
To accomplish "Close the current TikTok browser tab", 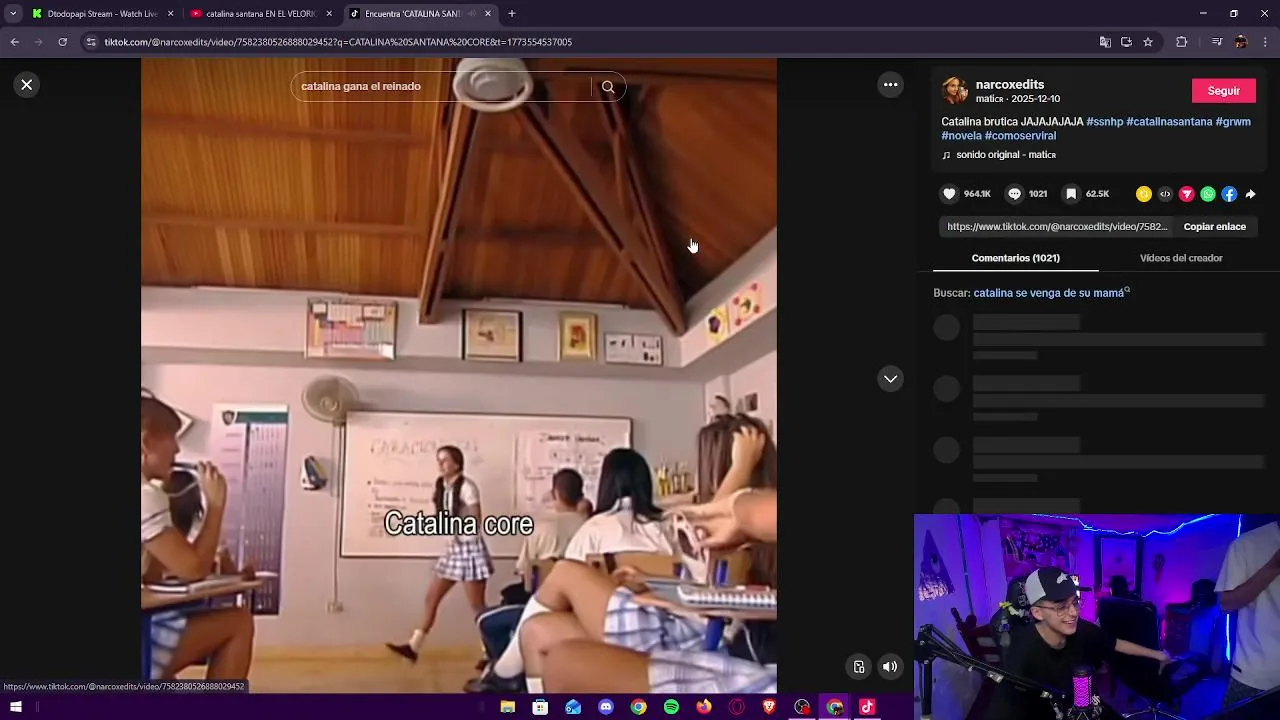I will [488, 14].
